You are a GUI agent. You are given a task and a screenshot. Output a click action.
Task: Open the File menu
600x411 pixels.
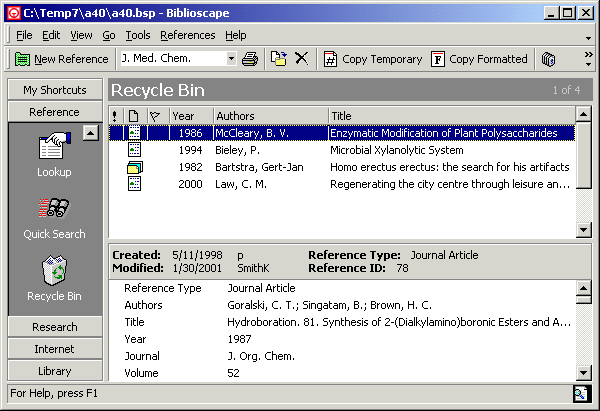tap(24, 35)
